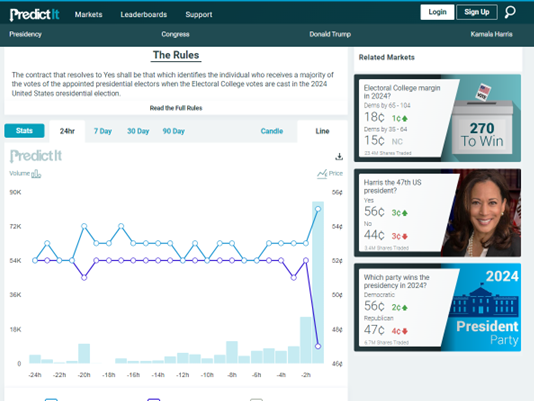Click the -12h axis label
Viewport: 534px width, 401px height.
[x=183, y=375]
